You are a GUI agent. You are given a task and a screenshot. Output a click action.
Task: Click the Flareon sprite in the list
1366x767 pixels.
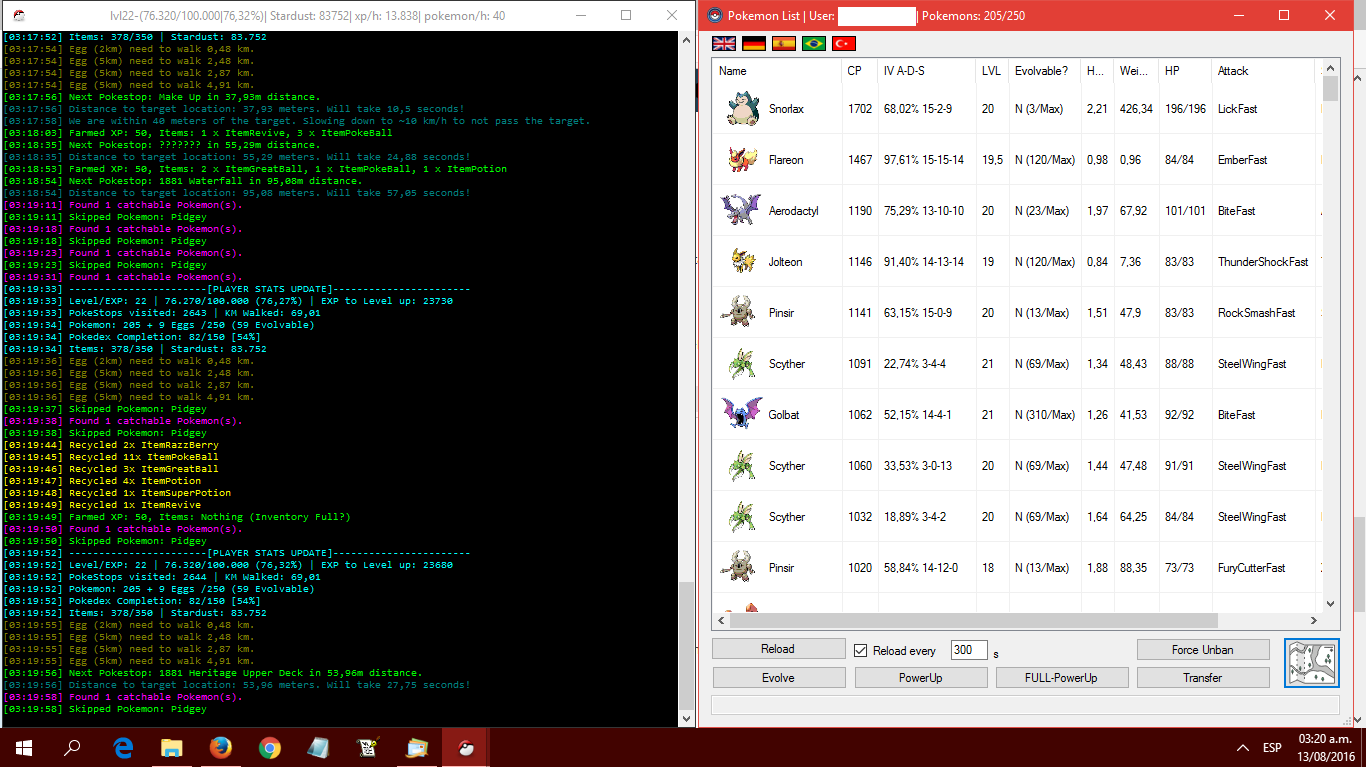coord(741,159)
